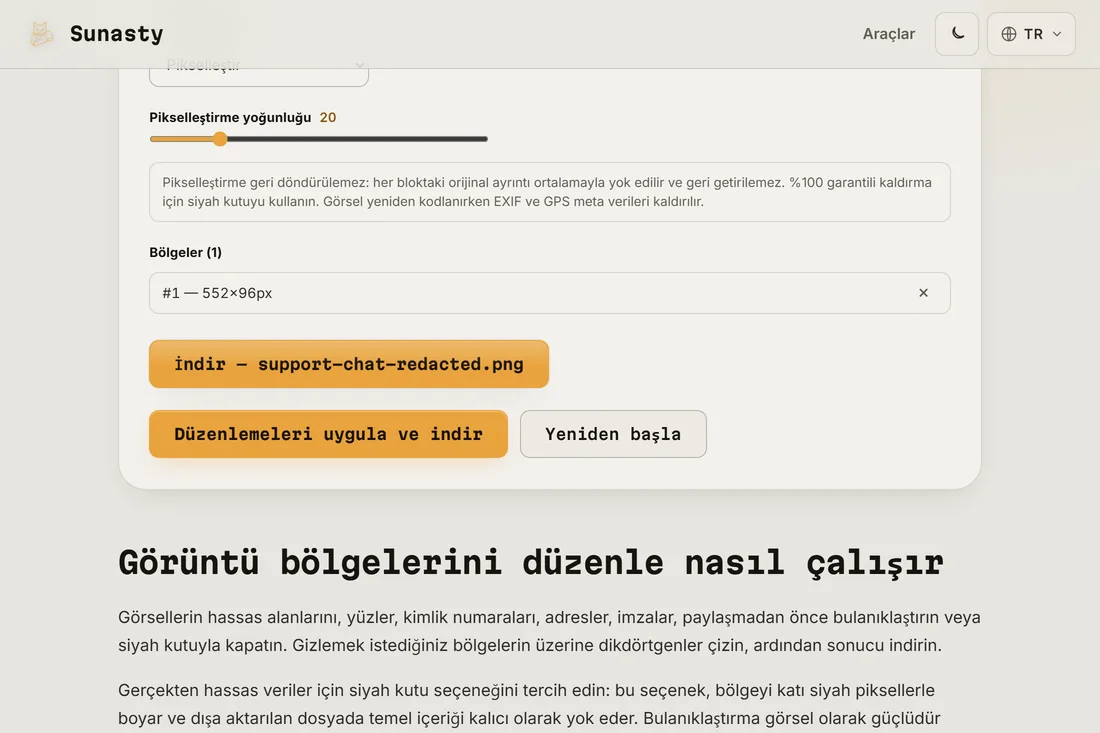Click Düzenlemeleri uygula ve indir button
The image size is (1100, 733).
tap(328, 434)
